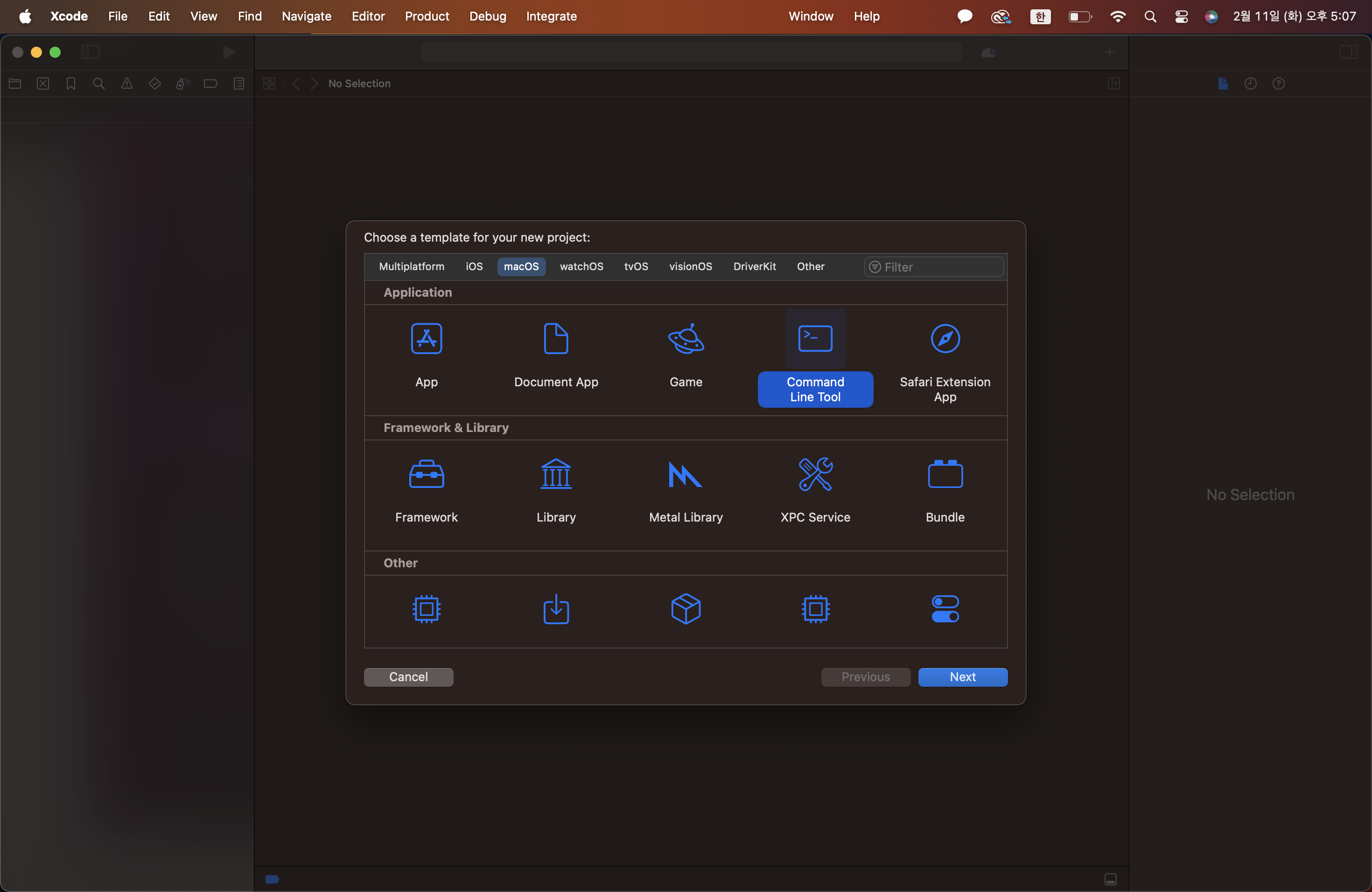Toggle the right inspector panel button
The width and height of the screenshot is (1372, 892).
tap(1348, 52)
